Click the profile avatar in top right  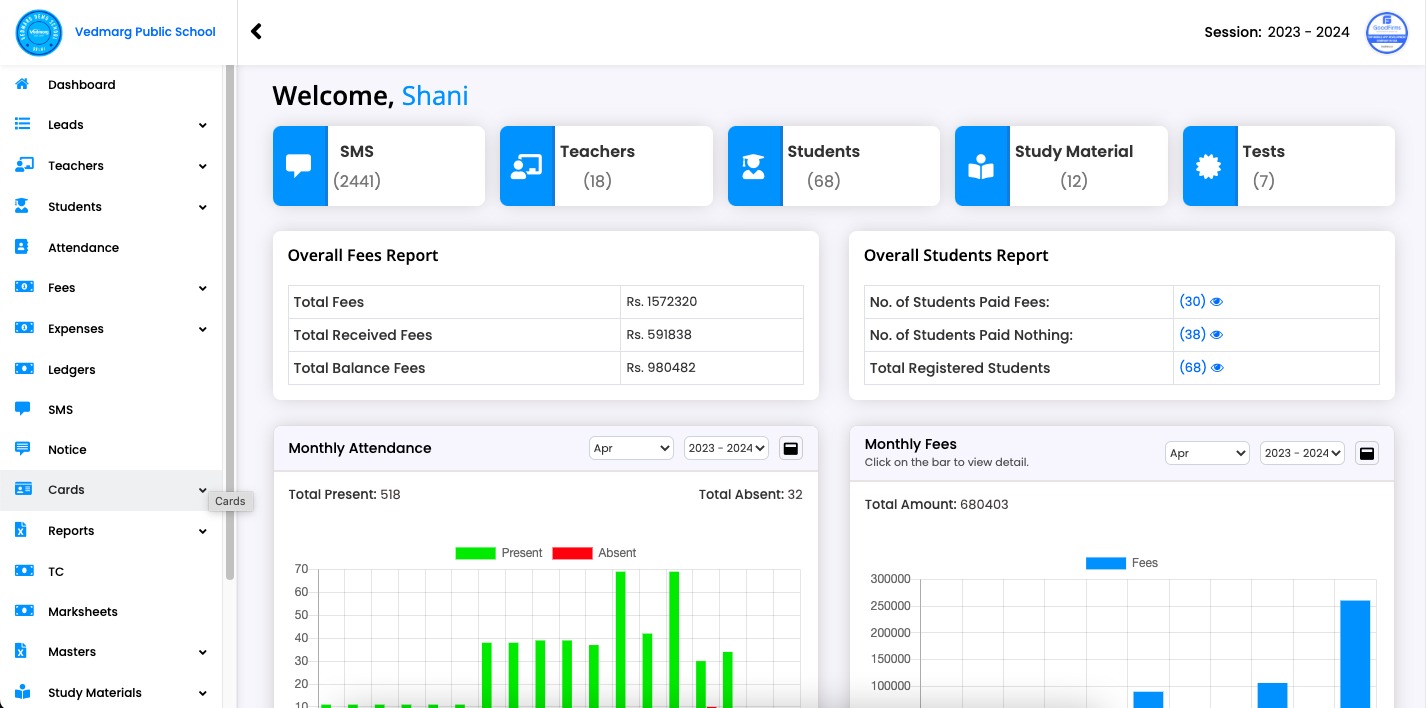1386,33
